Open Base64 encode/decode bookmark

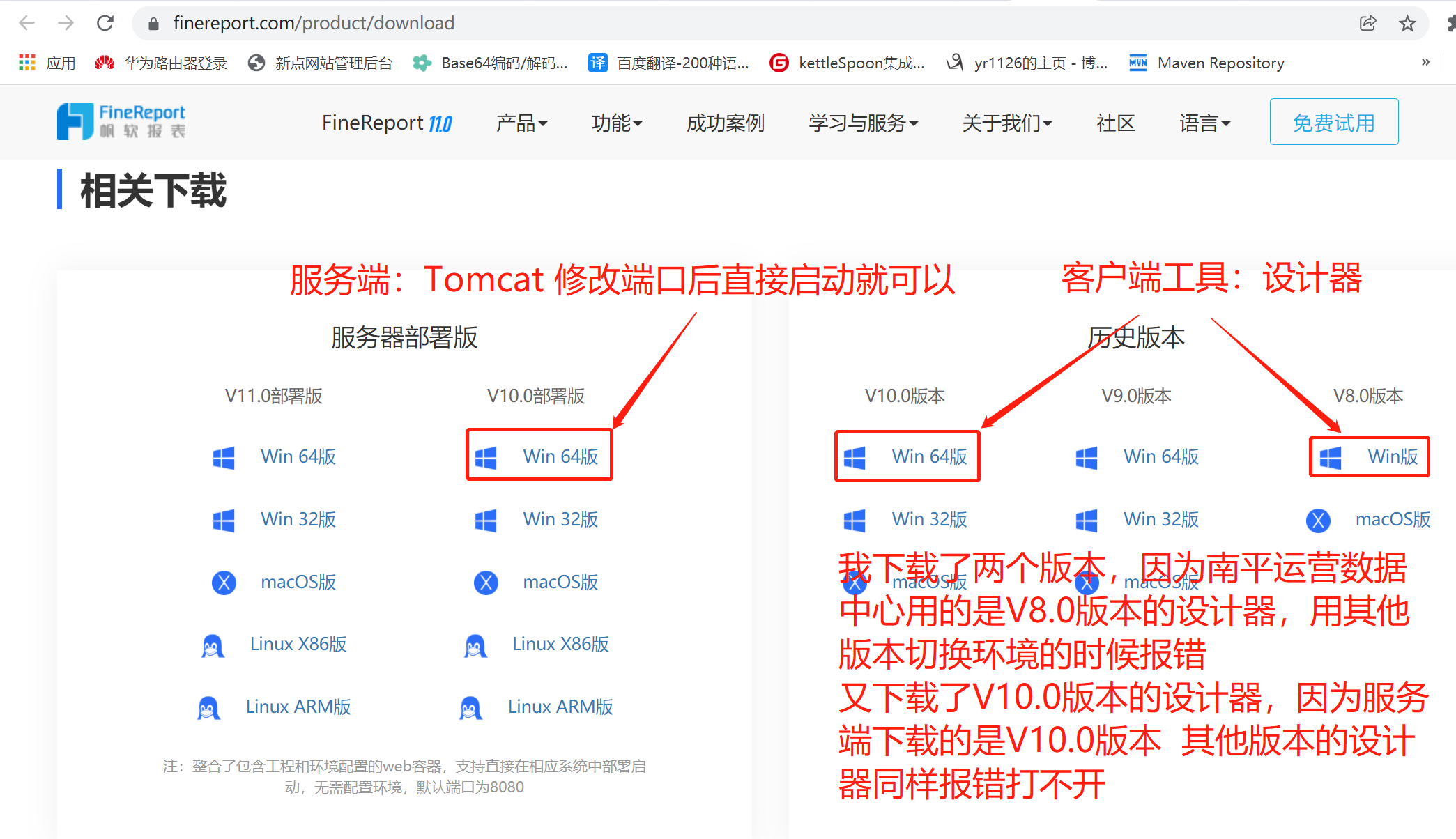click(490, 63)
